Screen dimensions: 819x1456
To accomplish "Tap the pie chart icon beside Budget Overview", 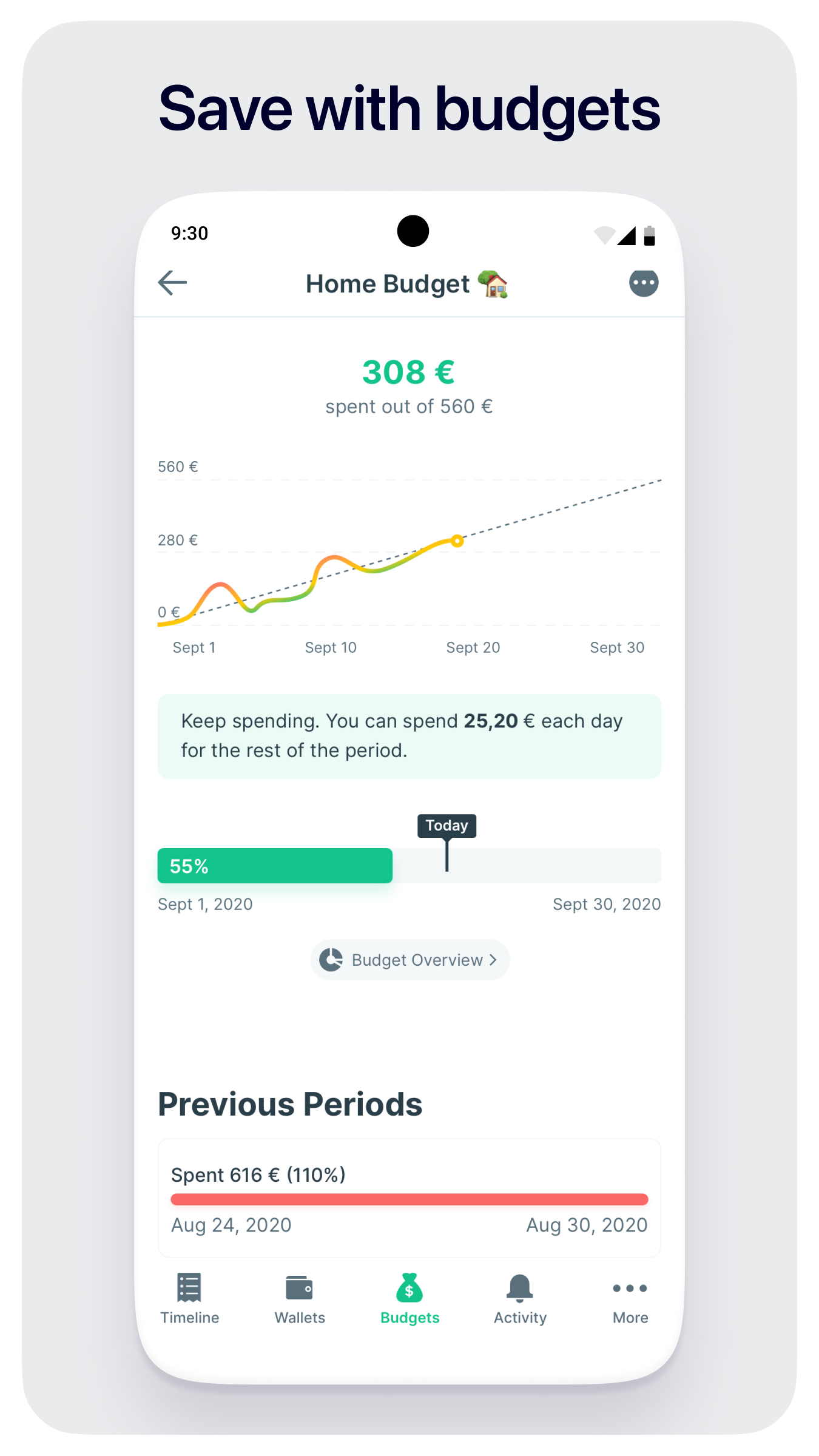I will tap(331, 960).
